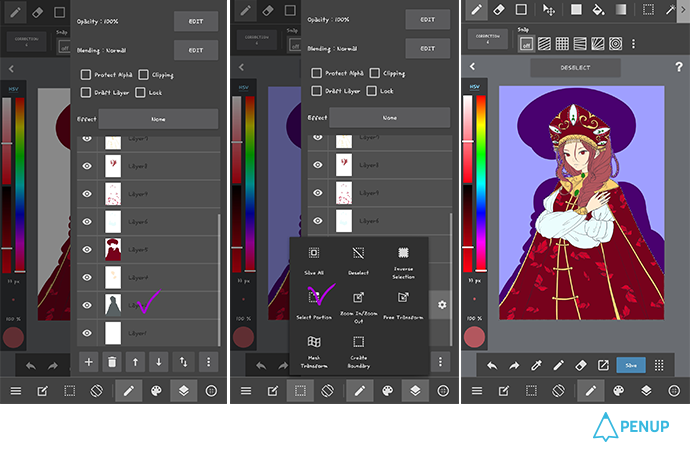This screenshot has width=690, height=452.
Task: Delete layer with trash icon in left panel
Action: pyautogui.click(x=112, y=362)
